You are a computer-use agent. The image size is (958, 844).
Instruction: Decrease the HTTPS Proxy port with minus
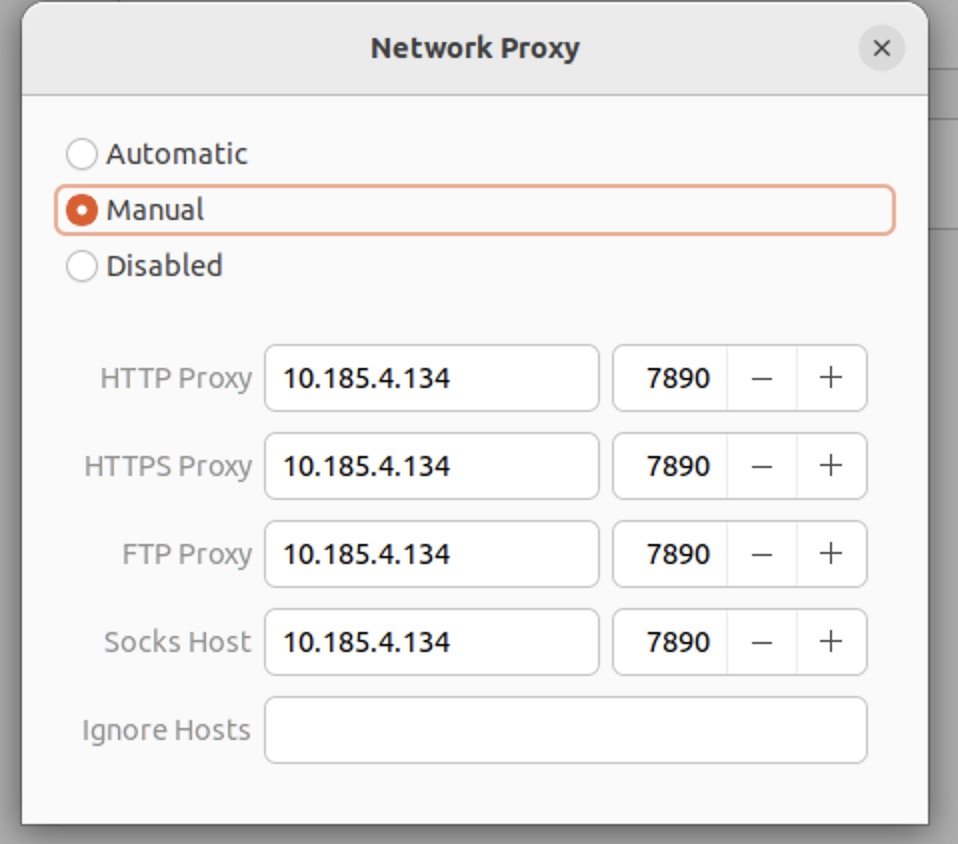(x=762, y=466)
